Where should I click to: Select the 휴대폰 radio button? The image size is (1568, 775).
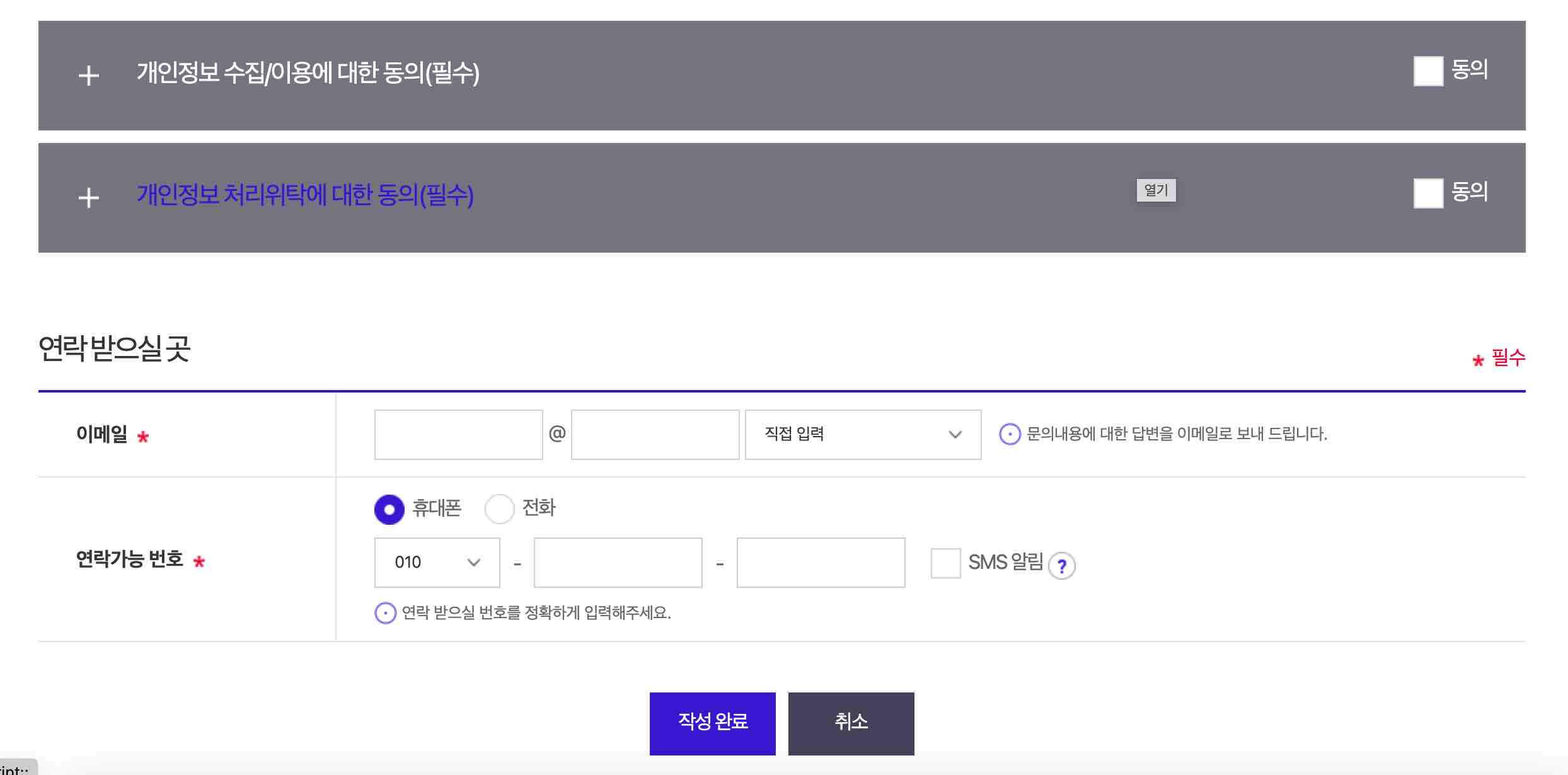point(389,509)
